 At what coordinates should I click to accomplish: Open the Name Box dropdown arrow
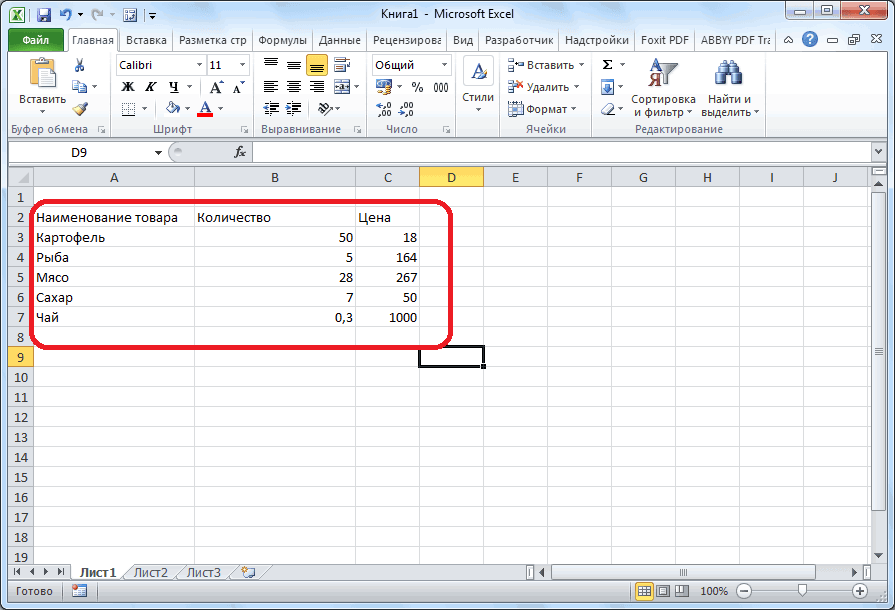tap(158, 152)
